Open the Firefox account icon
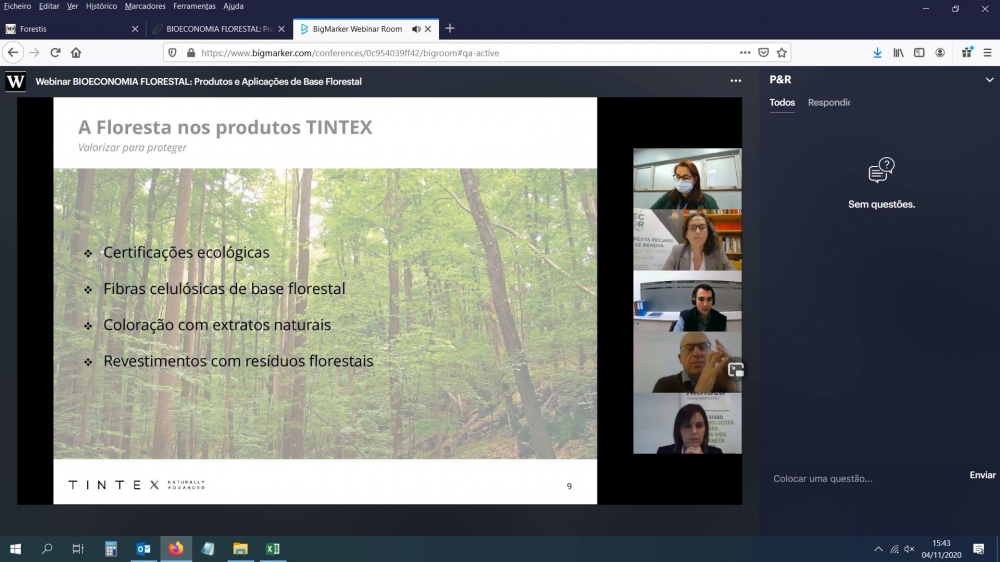 coord(940,53)
